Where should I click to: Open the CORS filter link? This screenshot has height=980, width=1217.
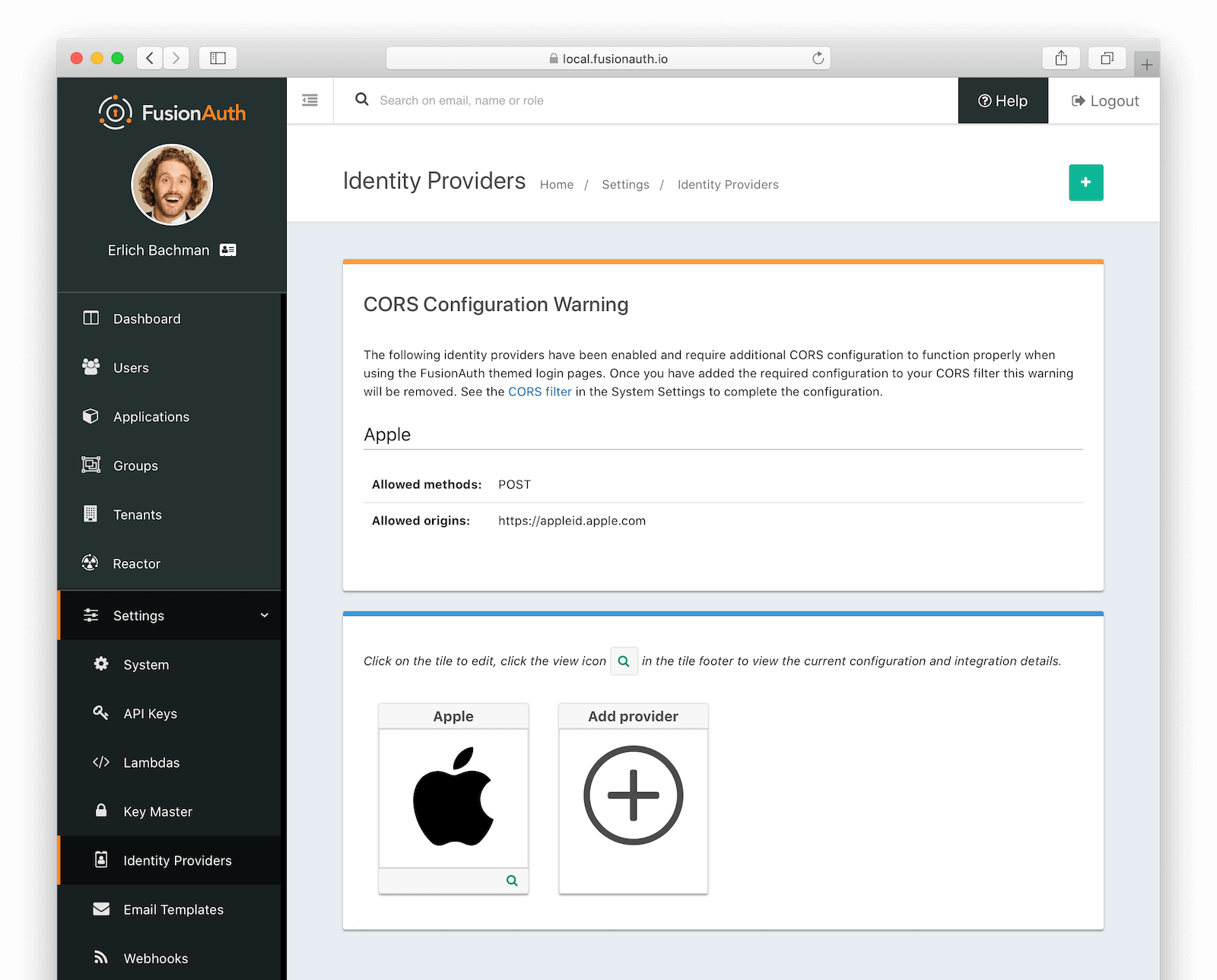539,392
